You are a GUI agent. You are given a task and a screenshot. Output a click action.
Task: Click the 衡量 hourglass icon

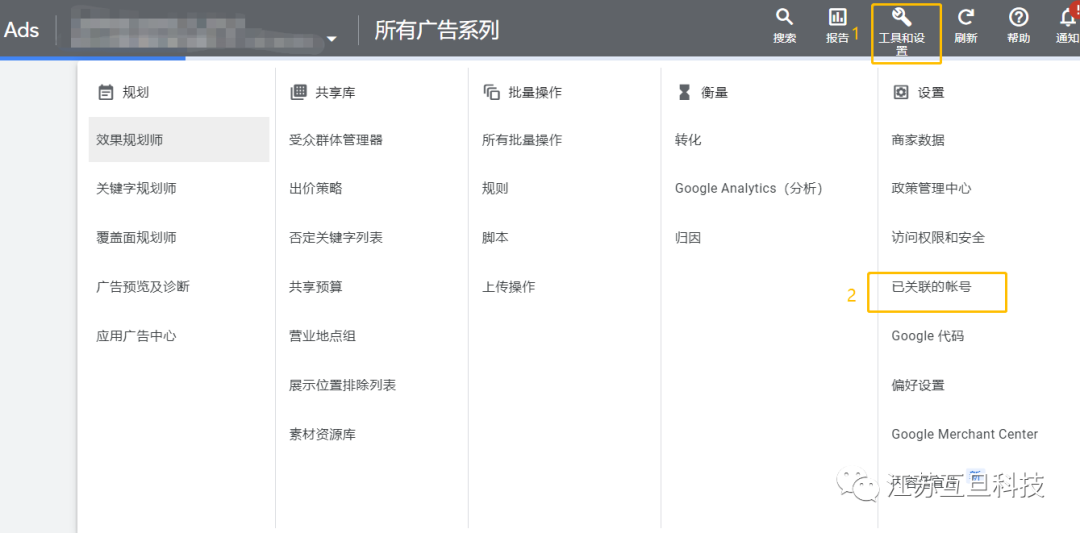684,92
